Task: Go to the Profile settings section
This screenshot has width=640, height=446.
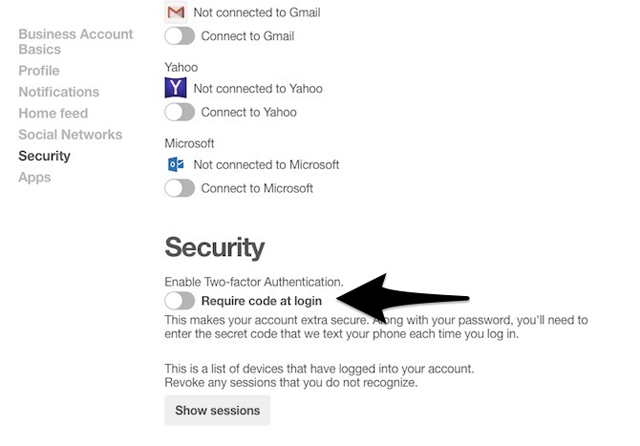Action: [39, 71]
